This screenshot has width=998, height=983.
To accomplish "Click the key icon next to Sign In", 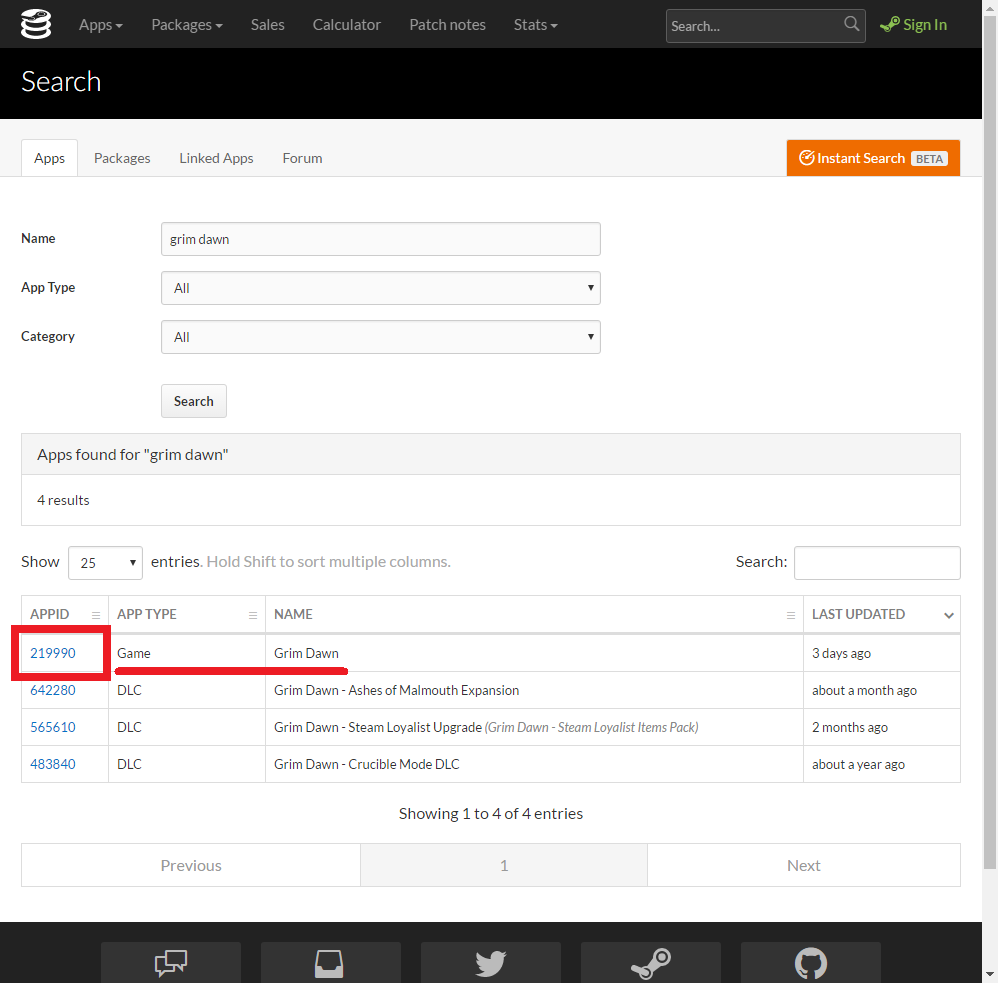I will [888, 24].
